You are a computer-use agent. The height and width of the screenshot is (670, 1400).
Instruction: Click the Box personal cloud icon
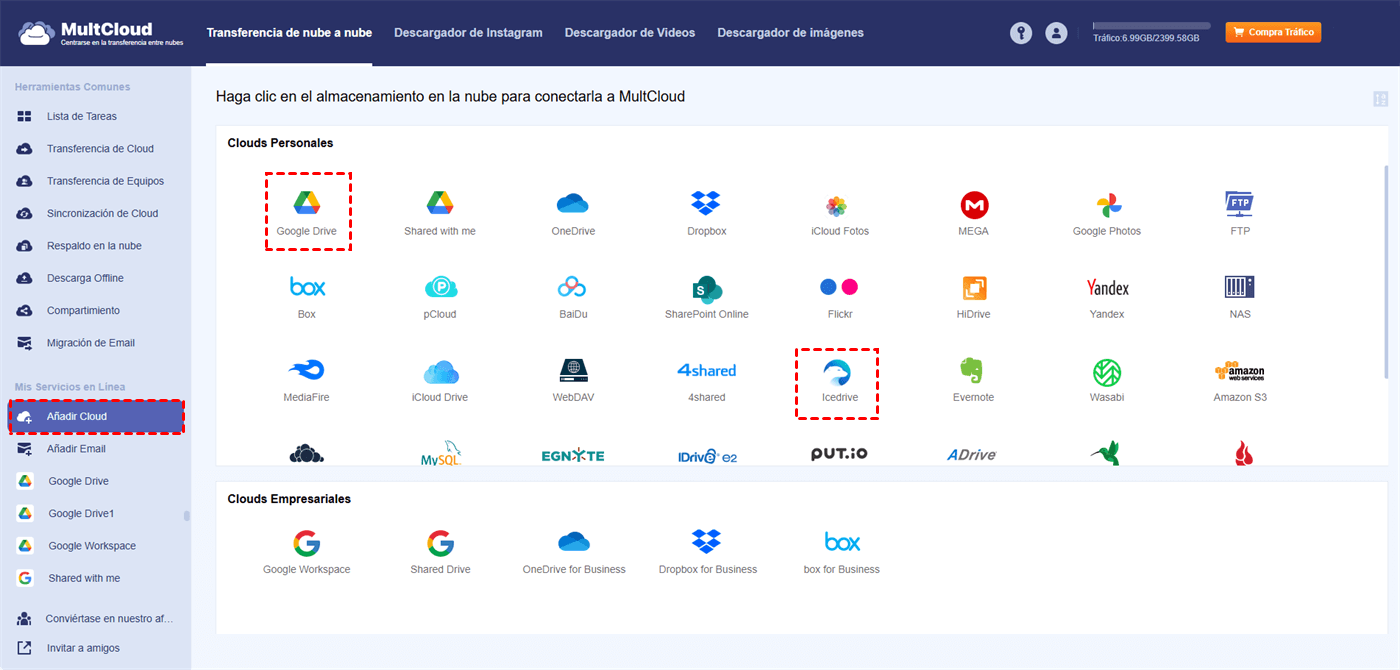[x=307, y=288]
